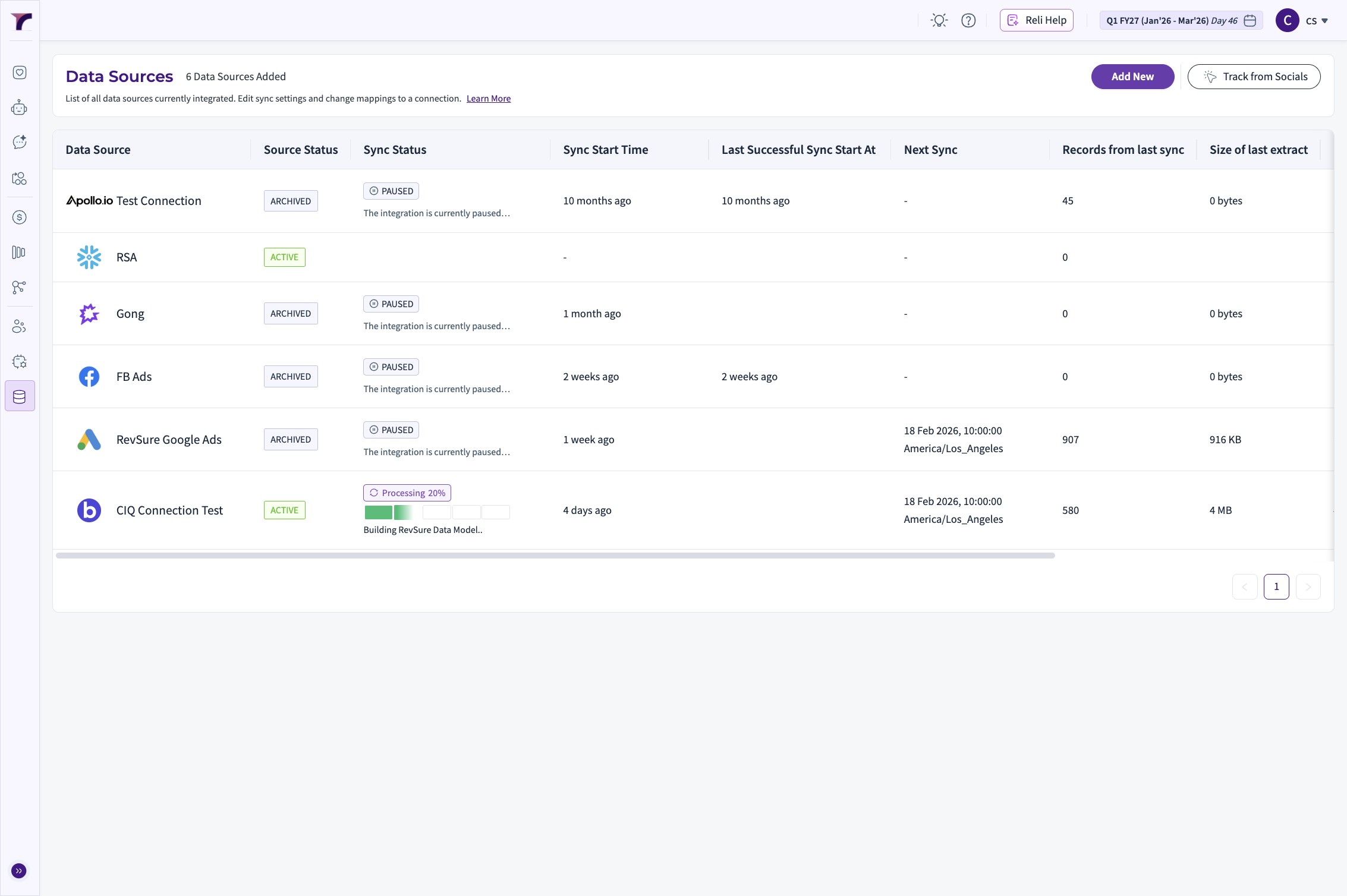1347x896 pixels.
Task: Click the Add New data source button
Action: [1132, 77]
